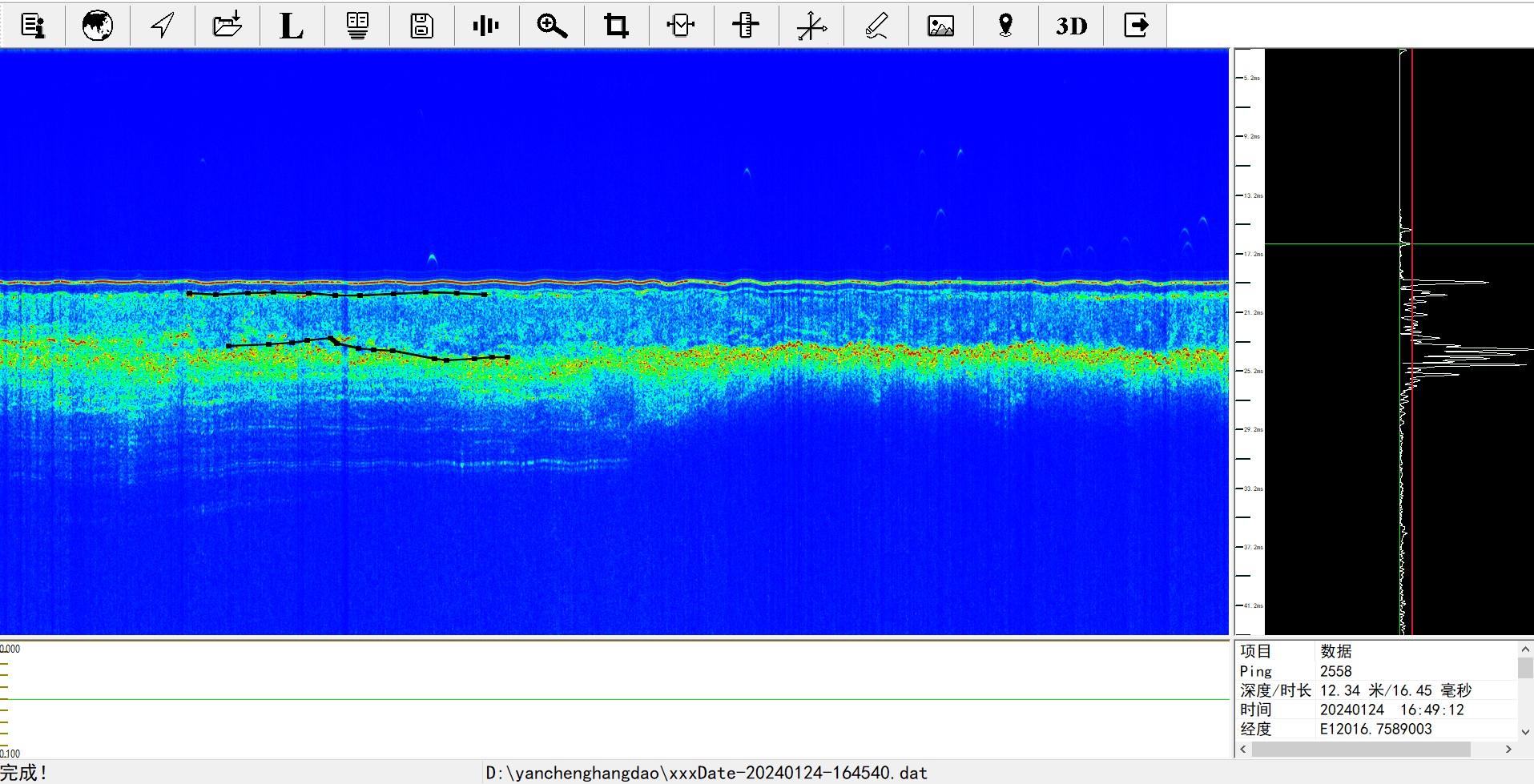Click the exit arrow icon
The image size is (1534, 784).
click(x=1136, y=26)
